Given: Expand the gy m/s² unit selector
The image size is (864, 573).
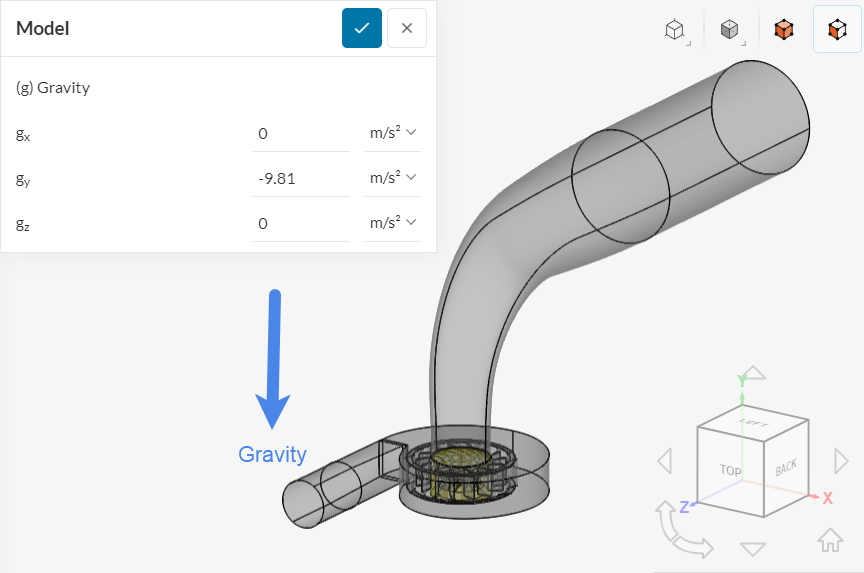Looking at the screenshot, I should (392, 179).
